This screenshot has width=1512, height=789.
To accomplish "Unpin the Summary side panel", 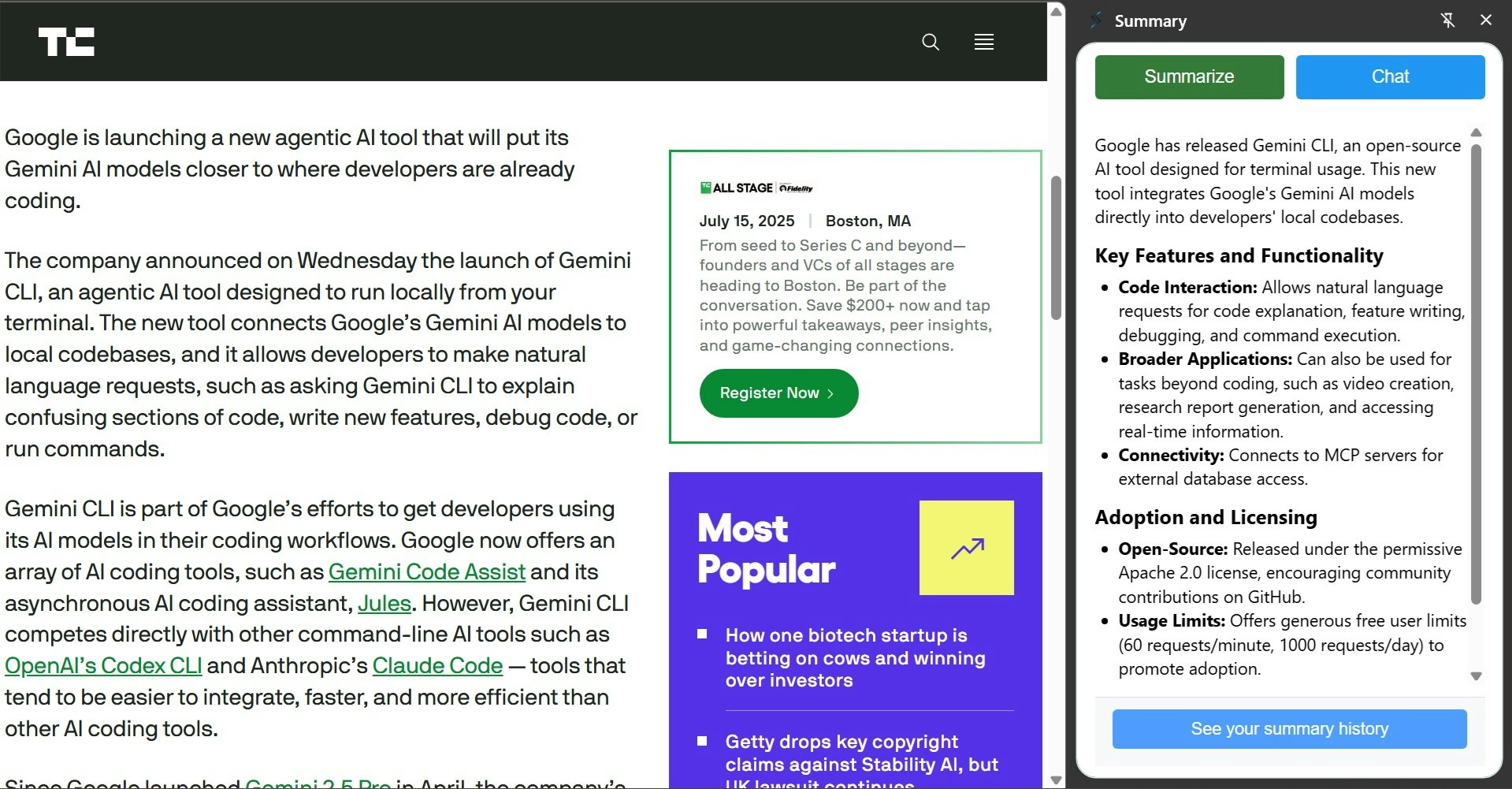I will pyautogui.click(x=1447, y=20).
